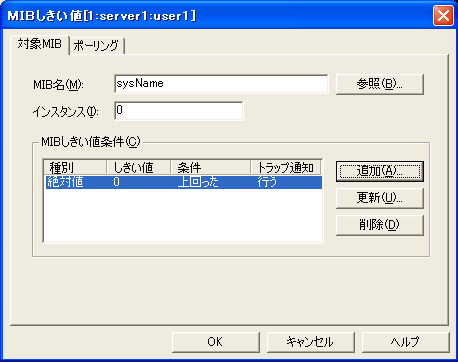This screenshot has width=458, height=362.
Task: Click the 上回った condition cell
Action: tap(198, 182)
